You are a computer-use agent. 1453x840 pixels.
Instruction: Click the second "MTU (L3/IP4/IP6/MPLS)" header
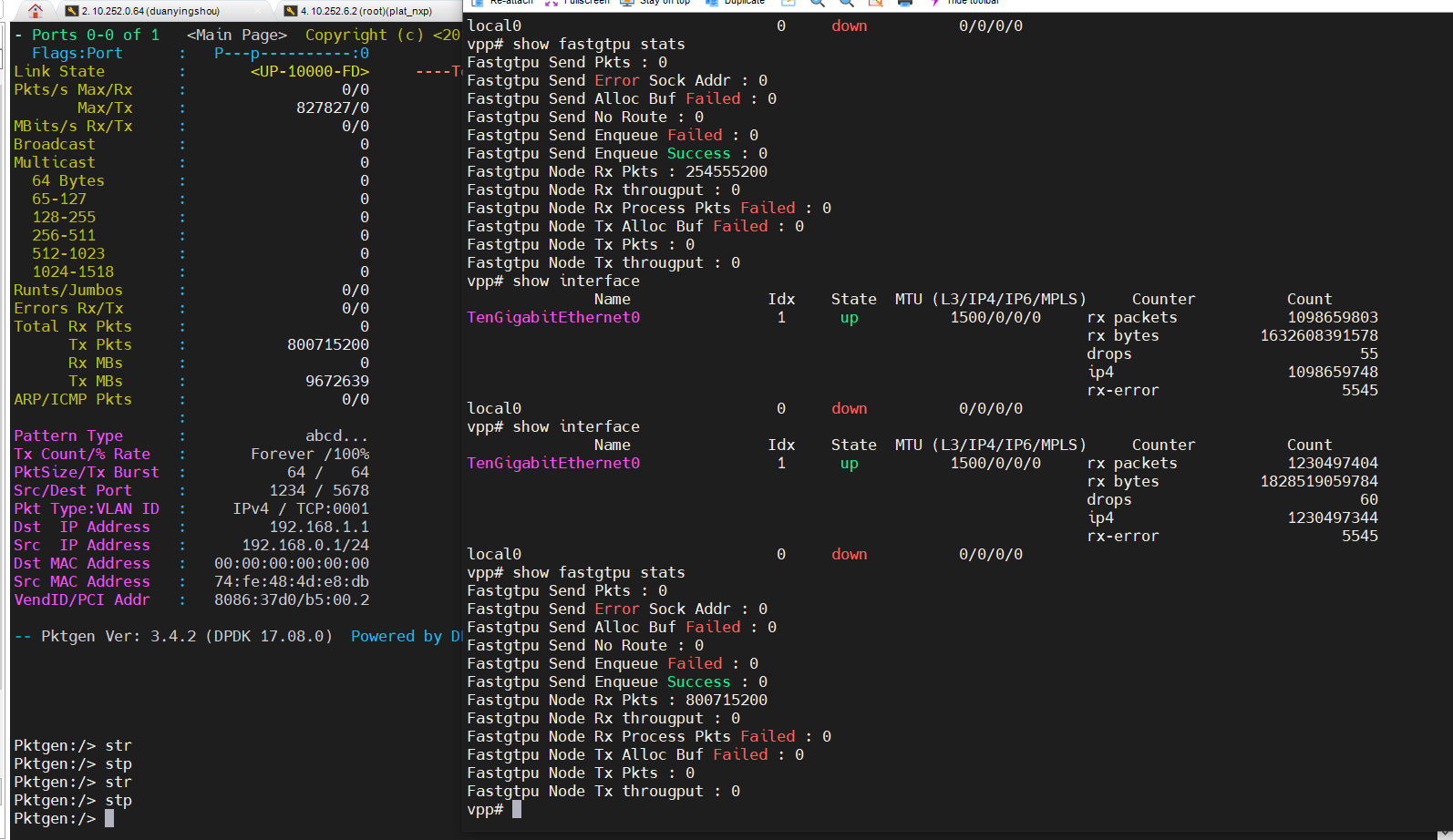coord(991,445)
